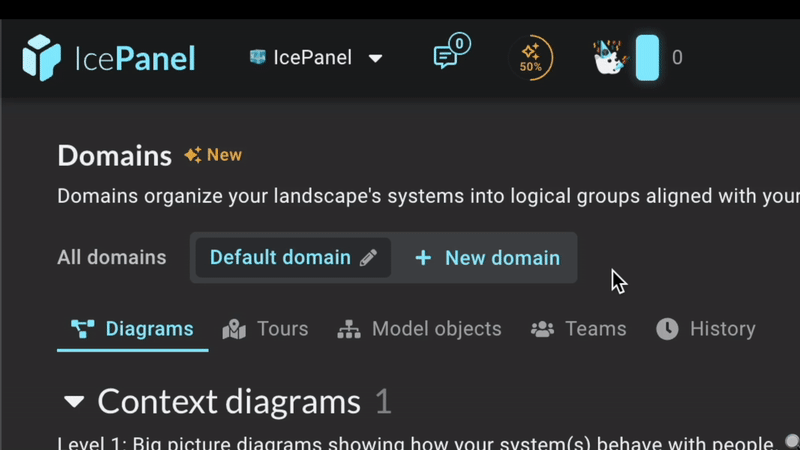Select the Default domain button
Image resolution: width=800 pixels, height=450 pixels.
pos(293,258)
